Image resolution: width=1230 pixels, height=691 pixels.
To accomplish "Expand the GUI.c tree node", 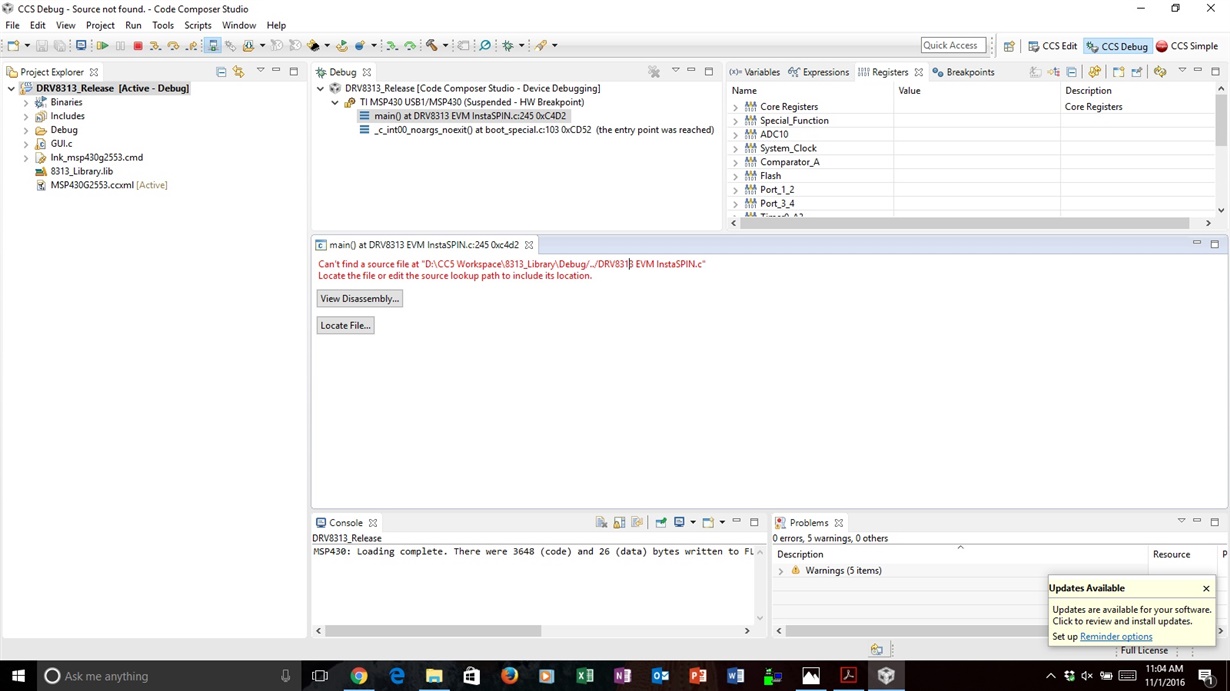I will 27,144.
